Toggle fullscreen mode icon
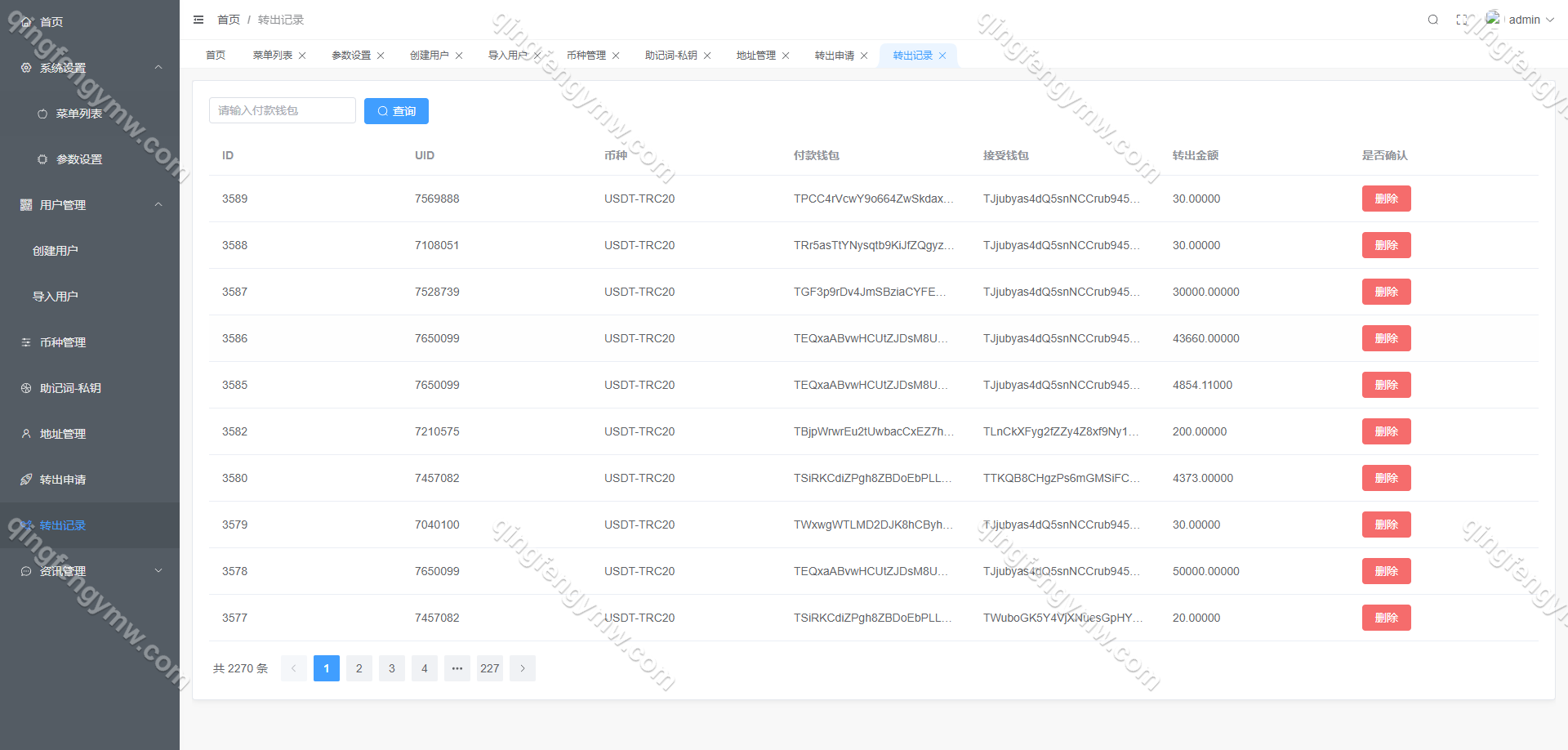Viewport: 1568px width, 750px height. pos(1462,20)
